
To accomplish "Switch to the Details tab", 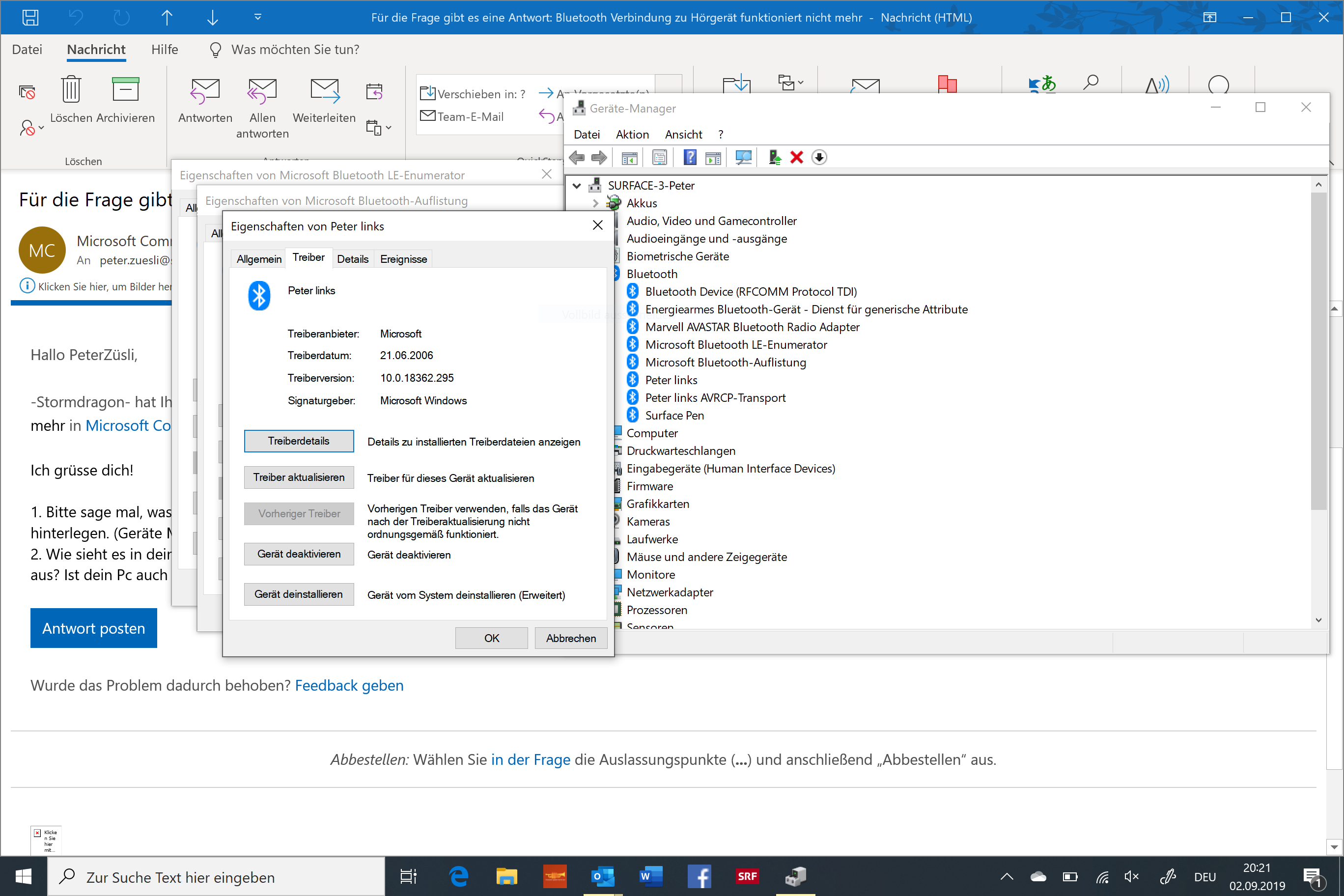I will [x=352, y=259].
